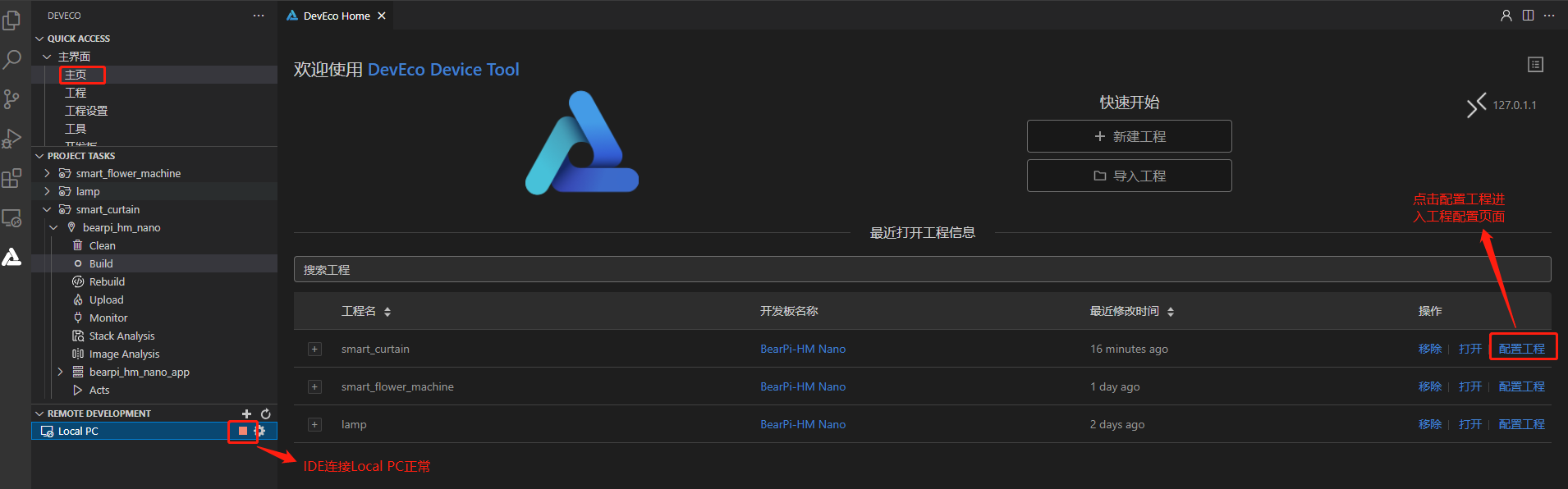Click the connection icon beside 127.0.0.1

(x=1476, y=105)
